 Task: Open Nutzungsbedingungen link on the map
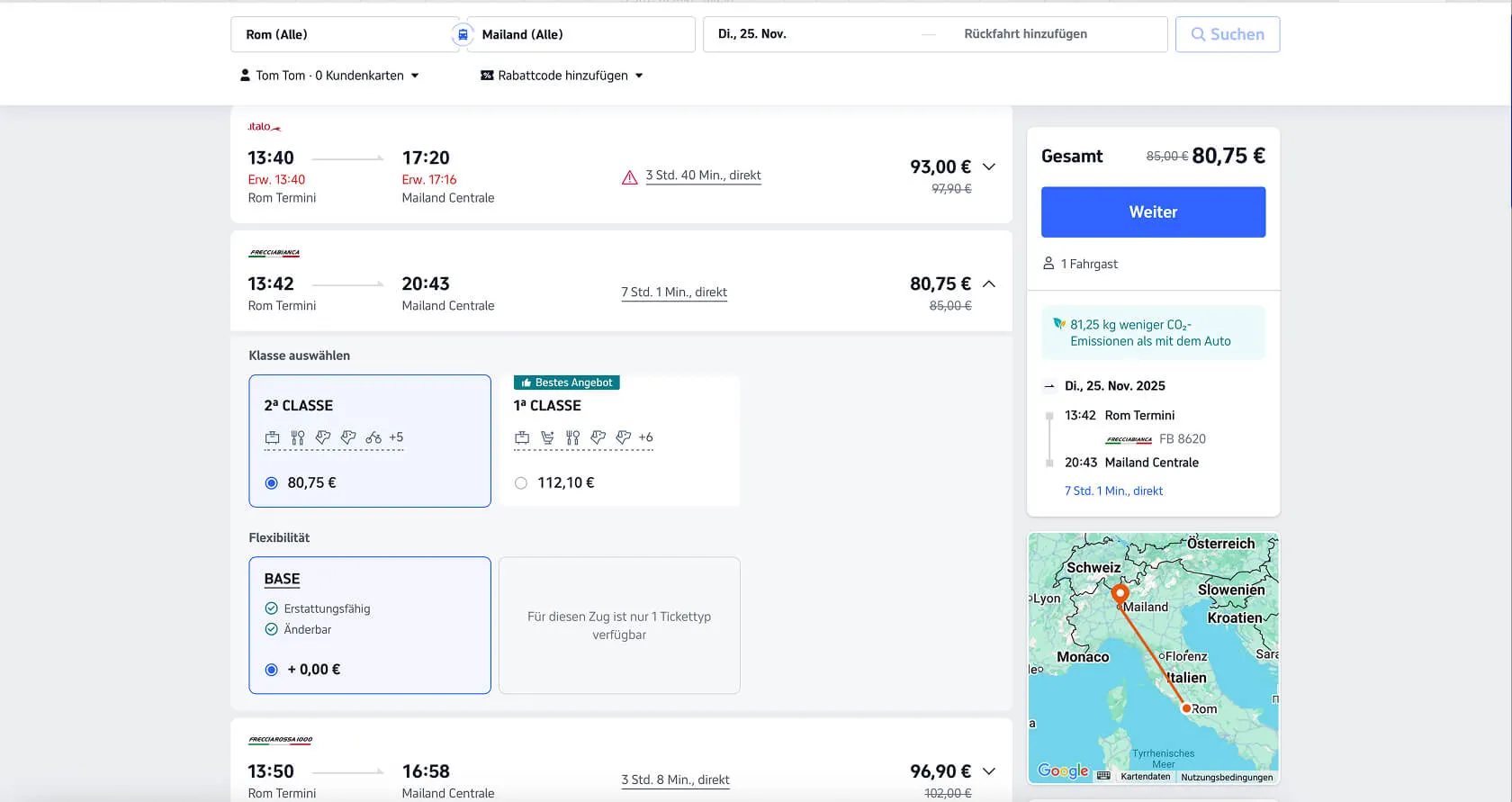(1227, 777)
